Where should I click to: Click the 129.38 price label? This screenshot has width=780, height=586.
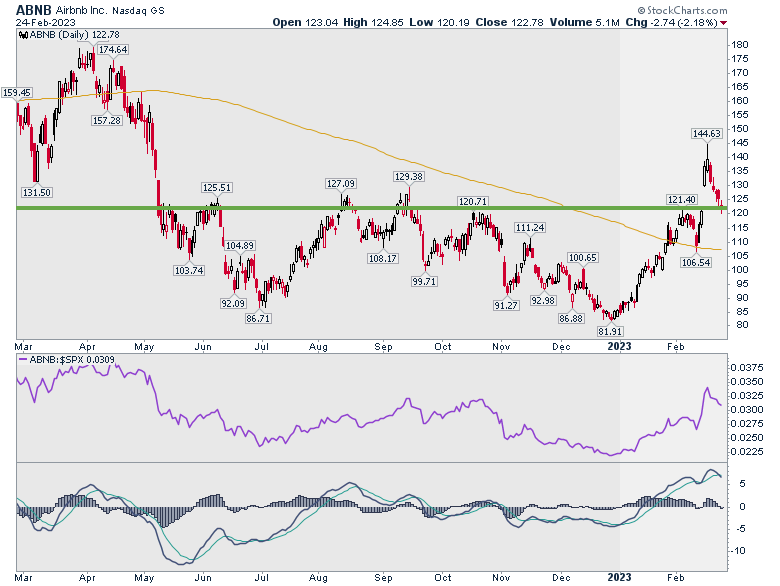[x=408, y=177]
